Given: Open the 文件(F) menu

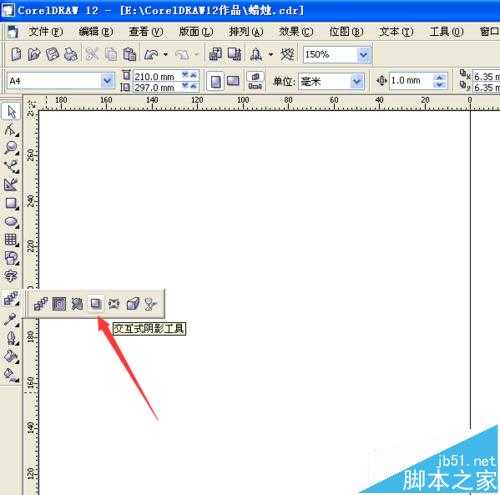Looking at the screenshot, I should tap(46, 32).
